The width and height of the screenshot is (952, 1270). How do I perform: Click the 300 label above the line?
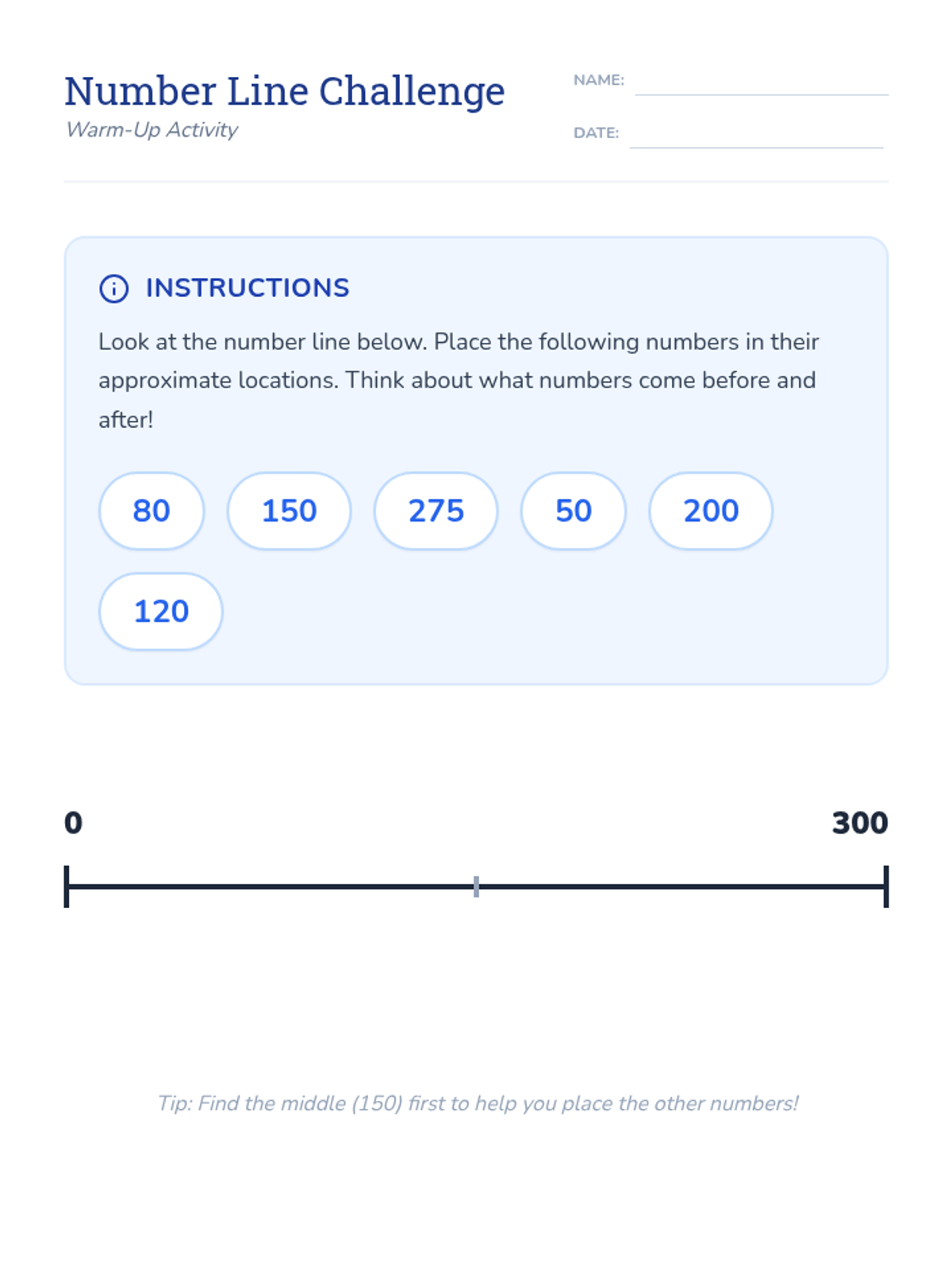pyautogui.click(x=860, y=823)
